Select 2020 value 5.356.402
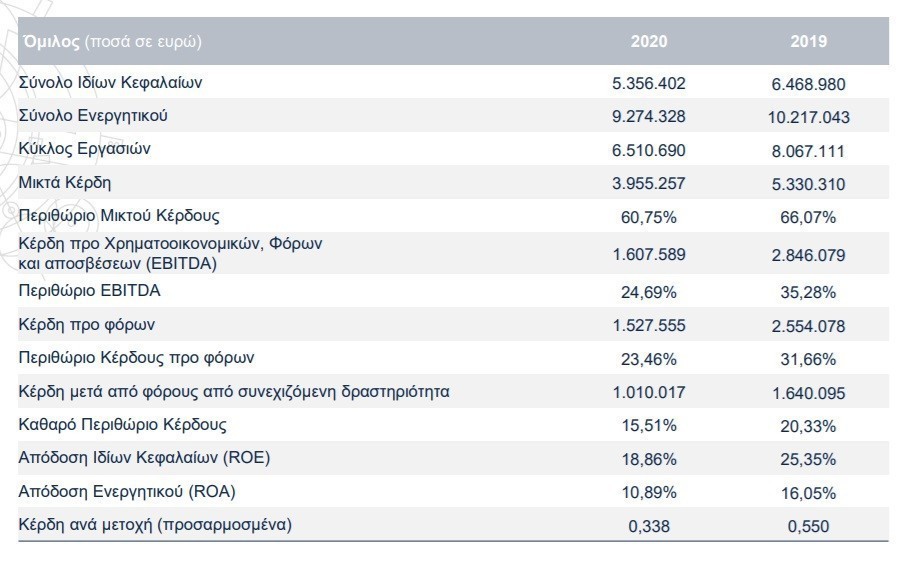The image size is (903, 564). [x=648, y=84]
